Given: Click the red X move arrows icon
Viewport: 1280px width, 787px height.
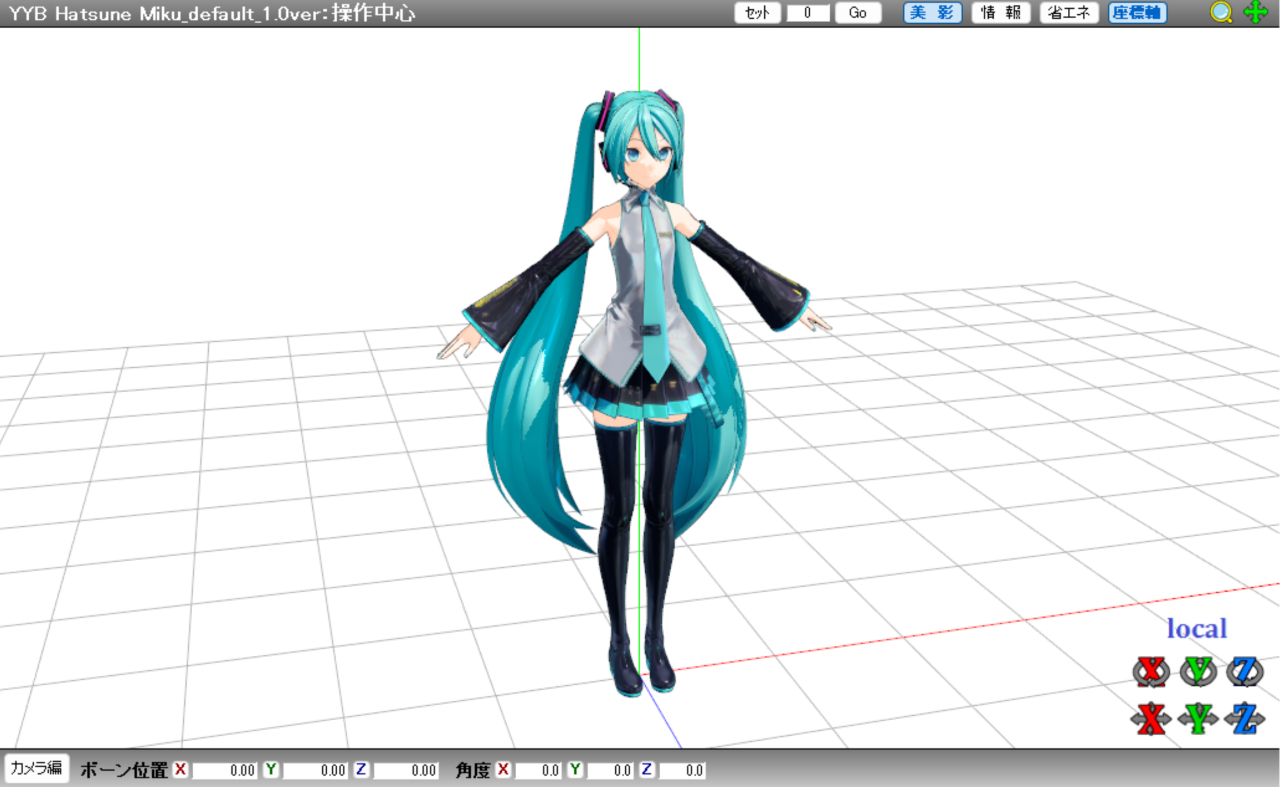Looking at the screenshot, I should tap(1151, 718).
